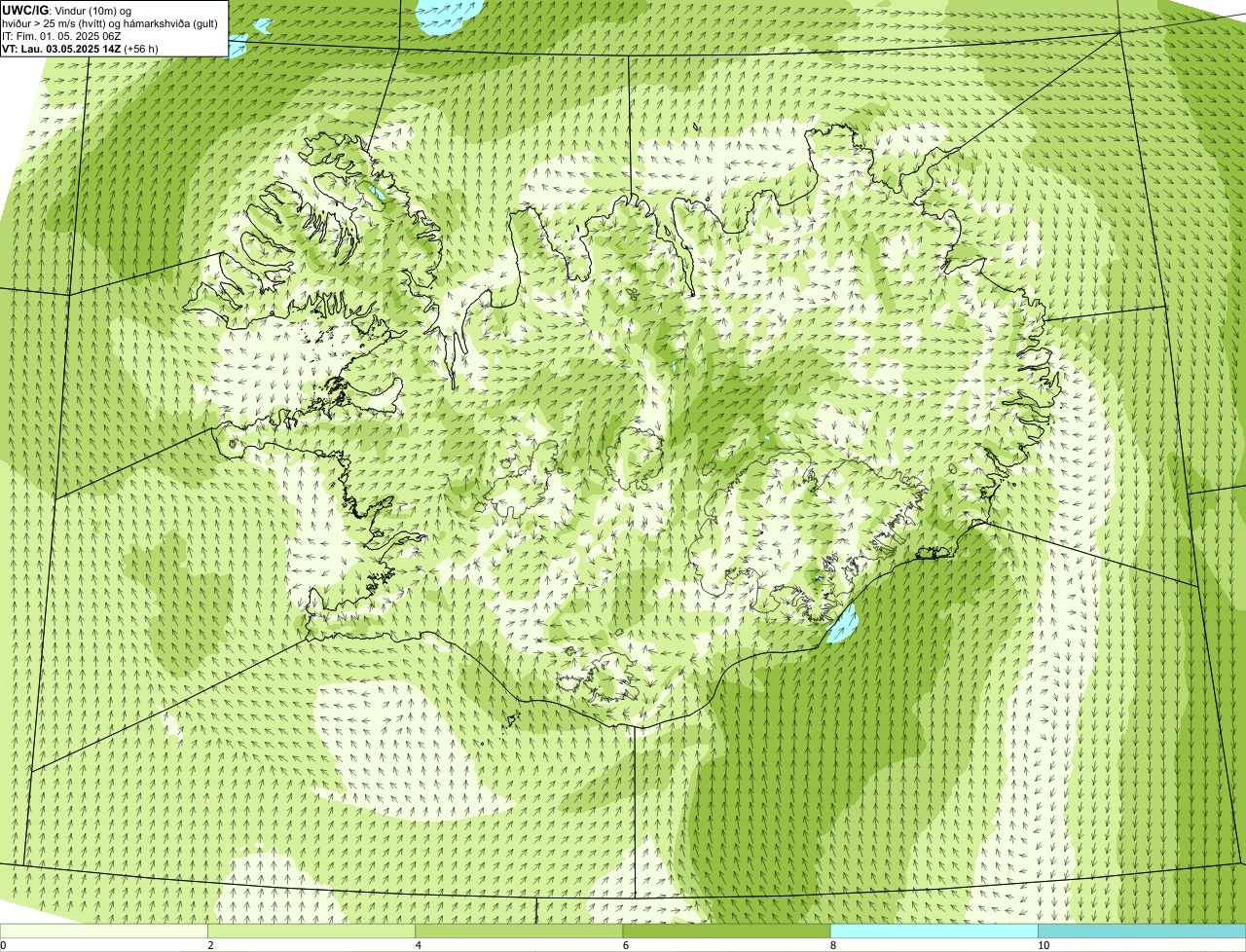Screen dimensions: 1246x952
Task: Click the legend scale label "4"
Action: pyautogui.click(x=418, y=945)
